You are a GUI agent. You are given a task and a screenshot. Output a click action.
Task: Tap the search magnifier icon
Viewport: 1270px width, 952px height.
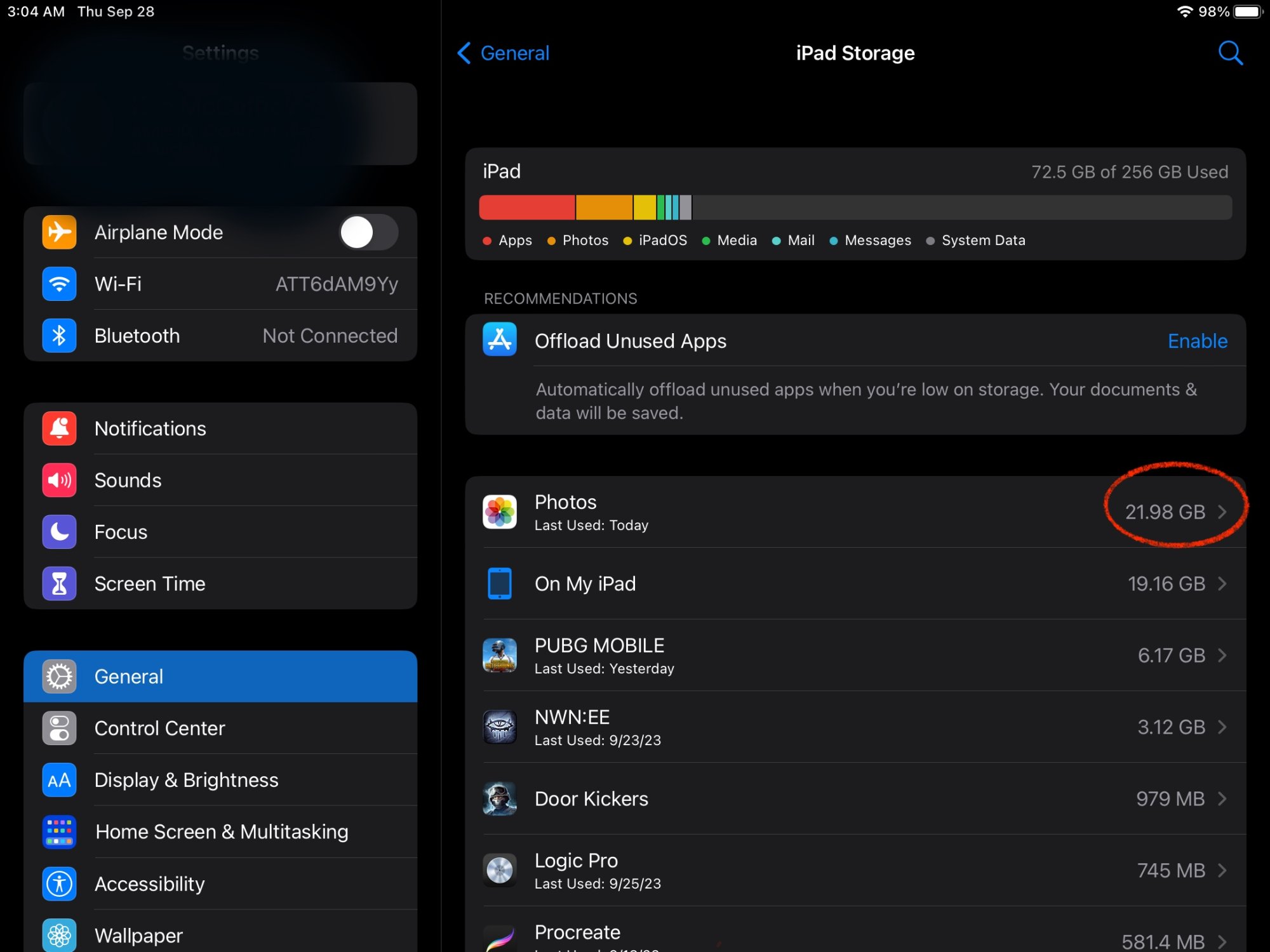[x=1230, y=53]
